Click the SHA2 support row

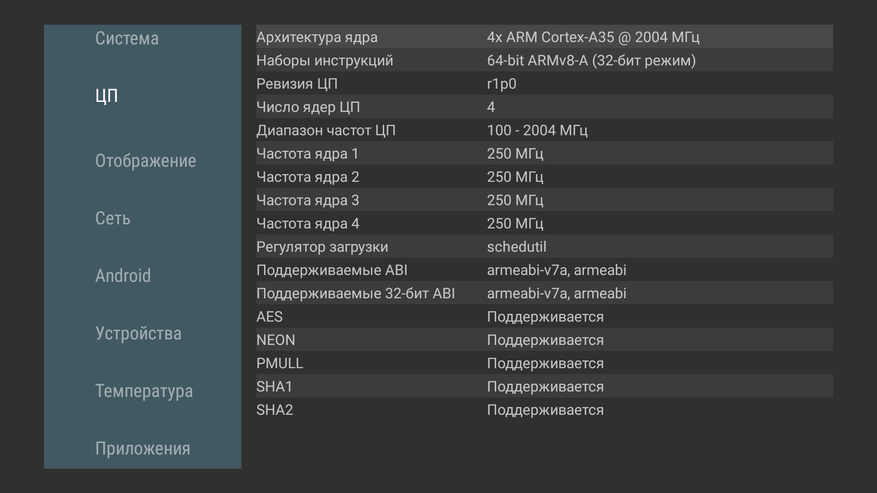[x=544, y=410]
